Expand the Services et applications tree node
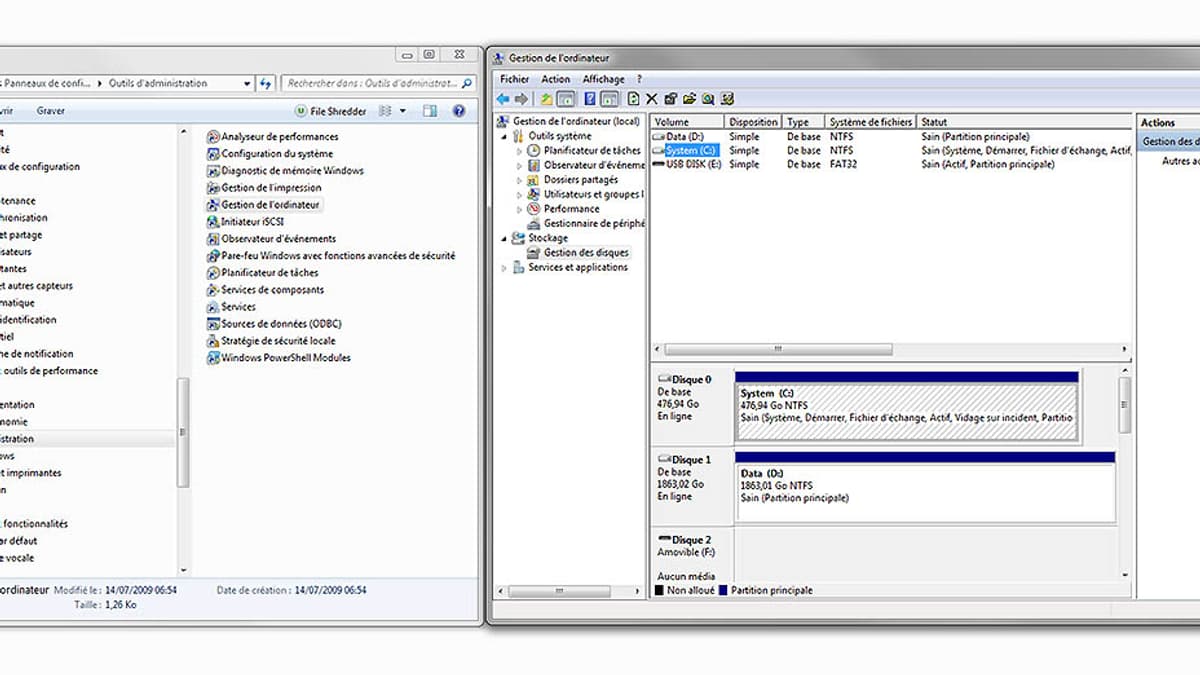The image size is (1200, 675). pos(505,267)
